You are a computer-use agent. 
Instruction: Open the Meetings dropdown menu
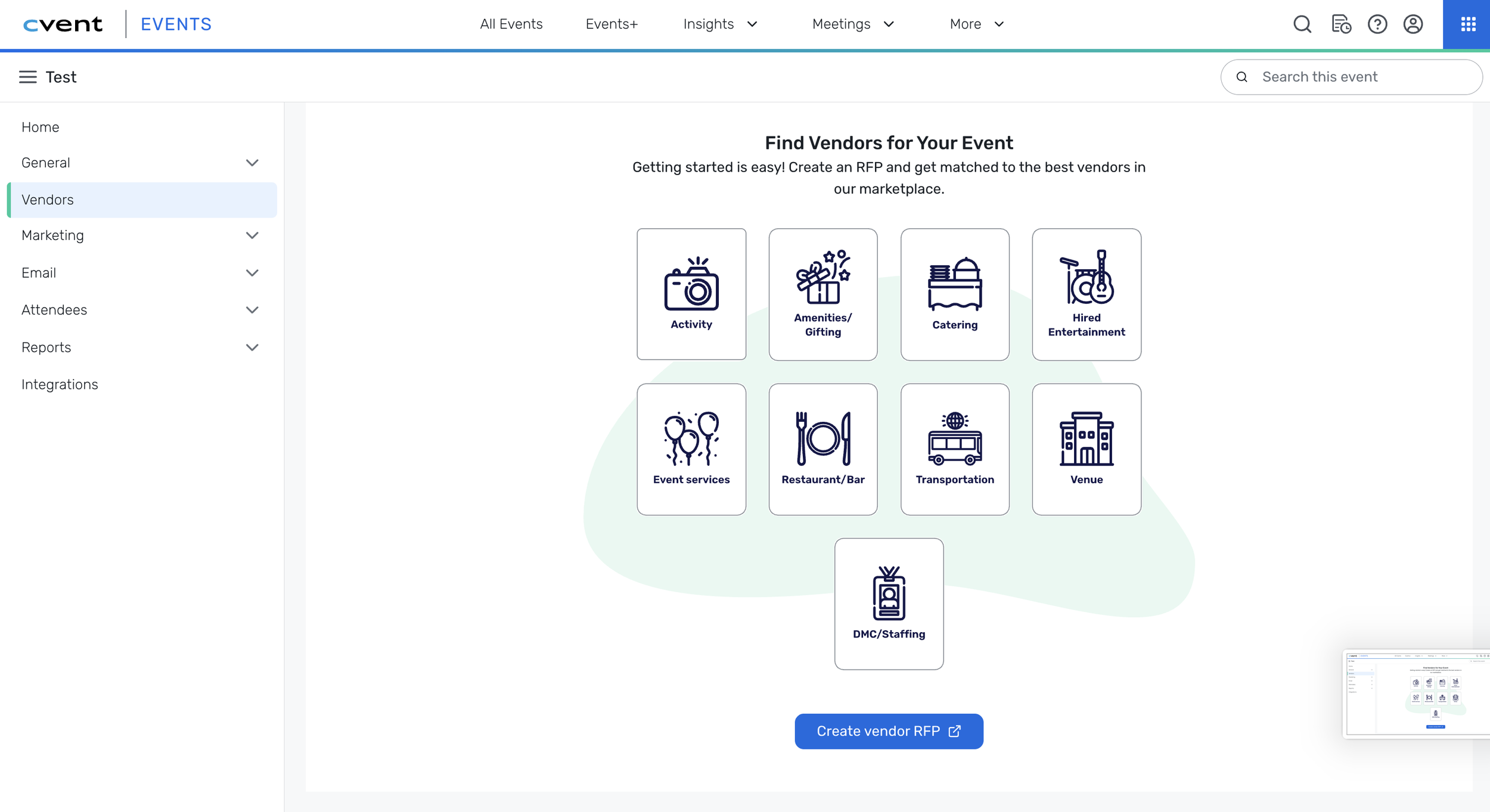(852, 24)
